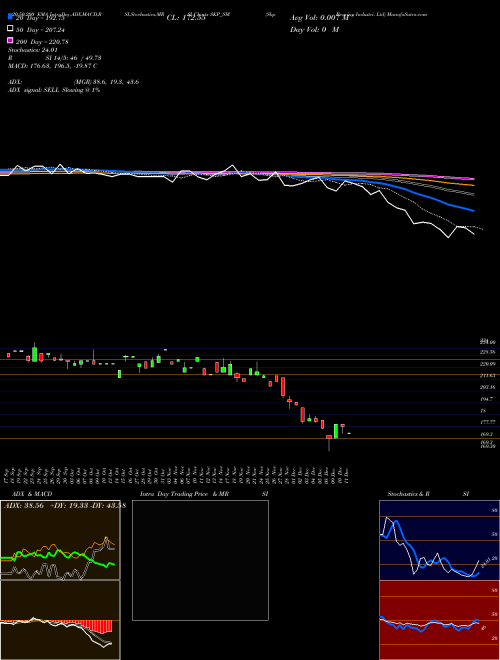Click the '(MGR) 38.6, 19.3, 43.6' ADX values
500x660 pixels.
click(x=106, y=82)
